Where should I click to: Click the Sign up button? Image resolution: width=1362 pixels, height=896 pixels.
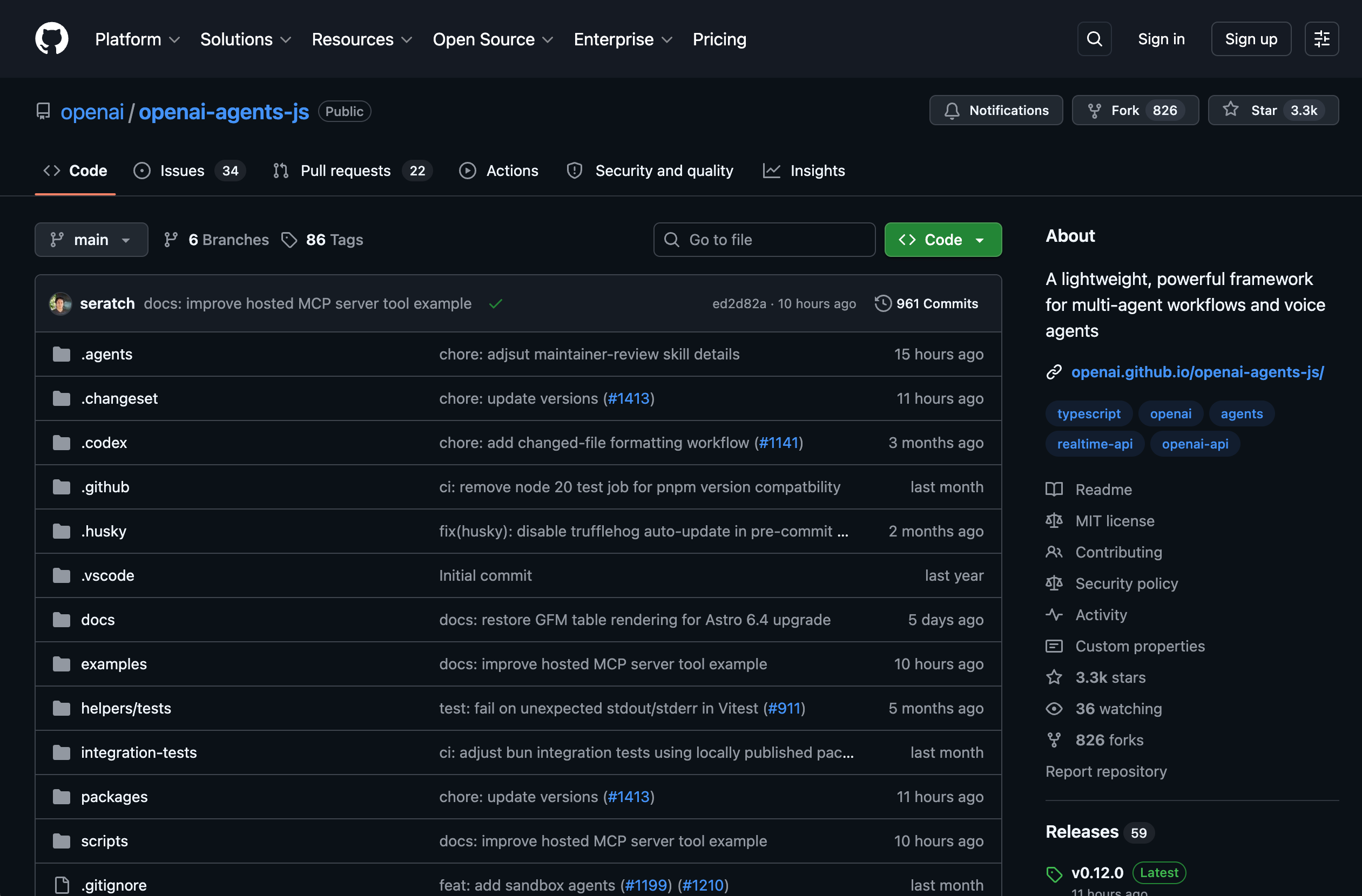tap(1251, 39)
